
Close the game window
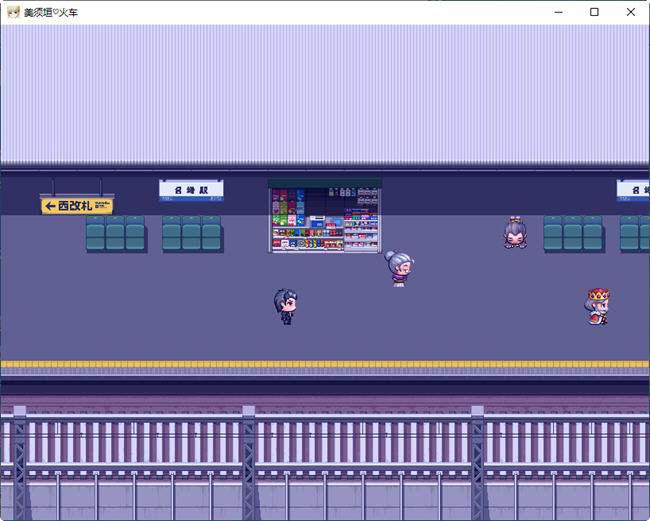point(630,12)
